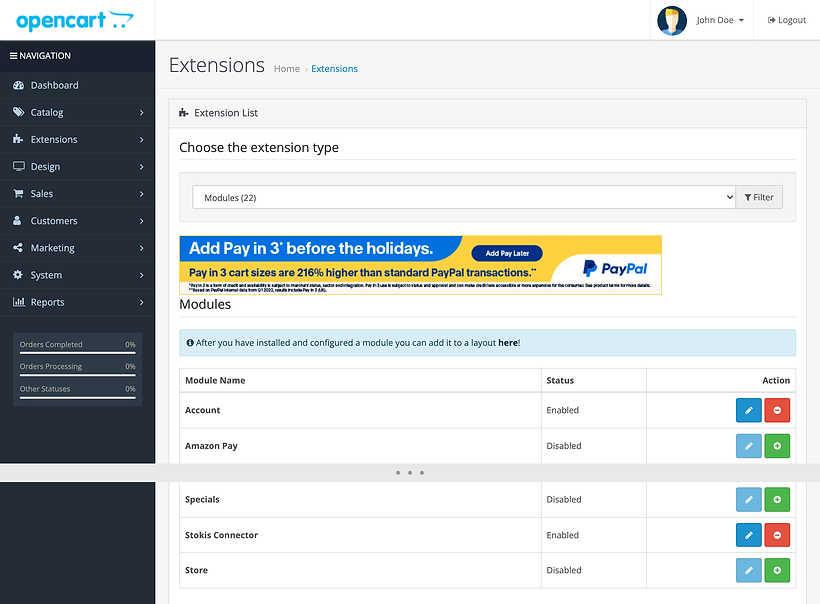Log out using the Logout link
Screen dimensions: 820x604
point(787,20)
